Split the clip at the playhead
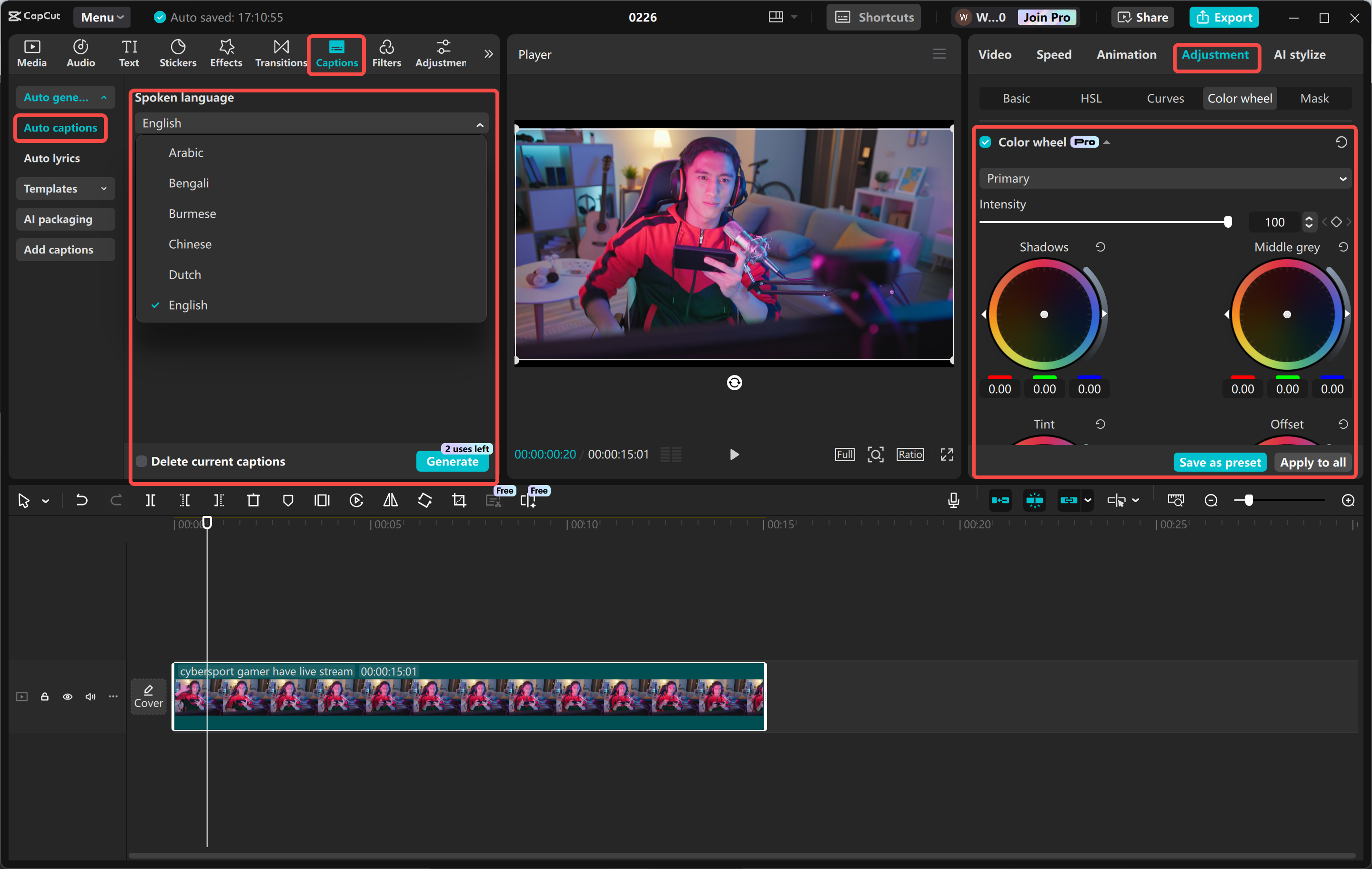 pos(151,500)
